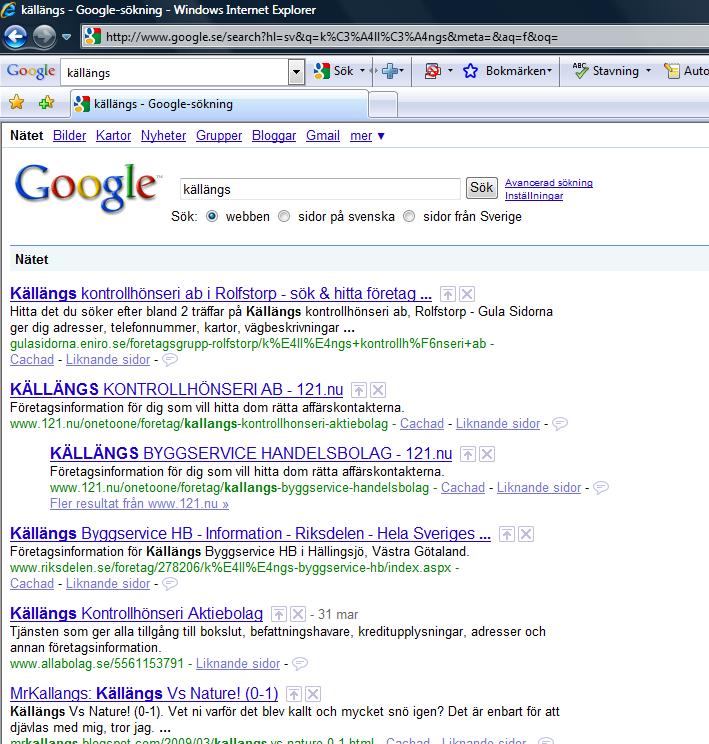Open the Stavning spell check tool
Screen dimensions: 709x744
pos(606,71)
